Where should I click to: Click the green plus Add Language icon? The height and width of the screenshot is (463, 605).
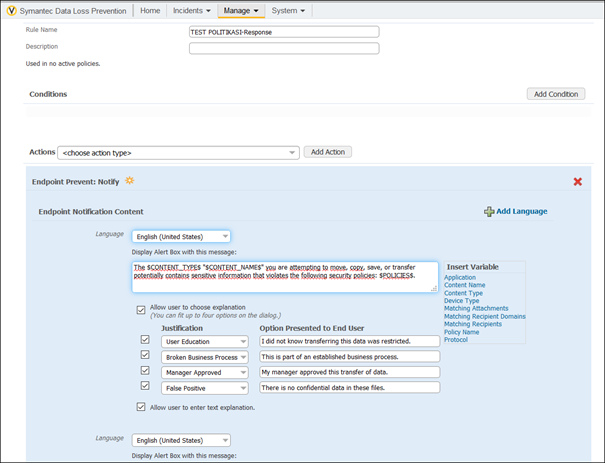[489, 211]
